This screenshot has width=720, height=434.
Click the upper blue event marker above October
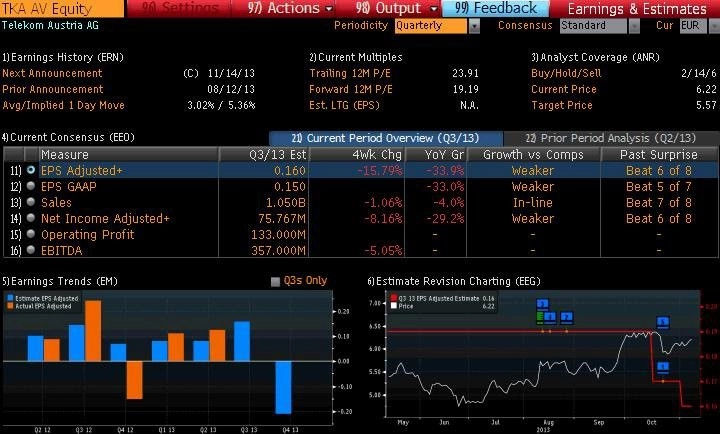pyautogui.click(x=663, y=322)
